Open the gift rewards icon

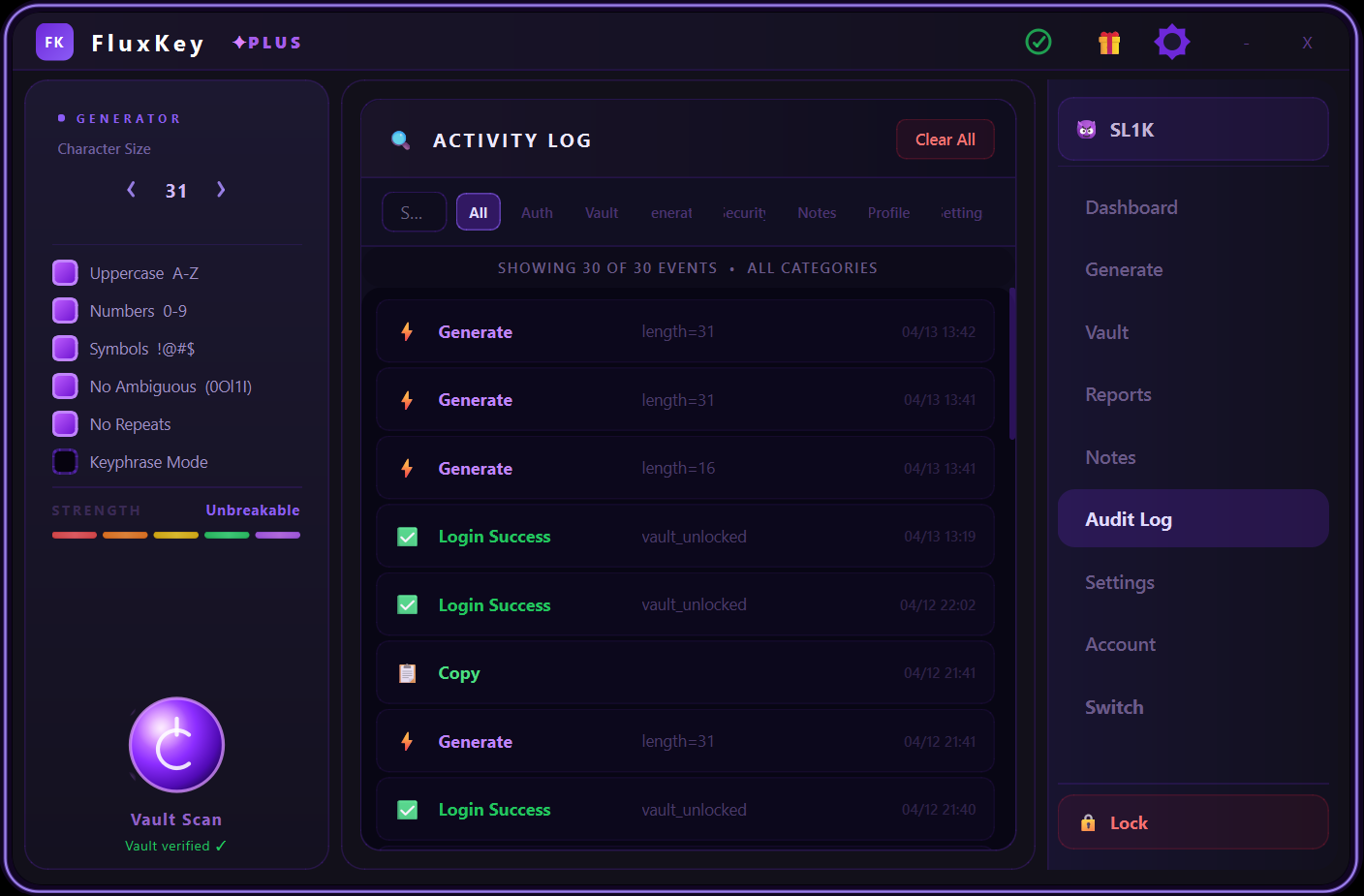(1109, 43)
